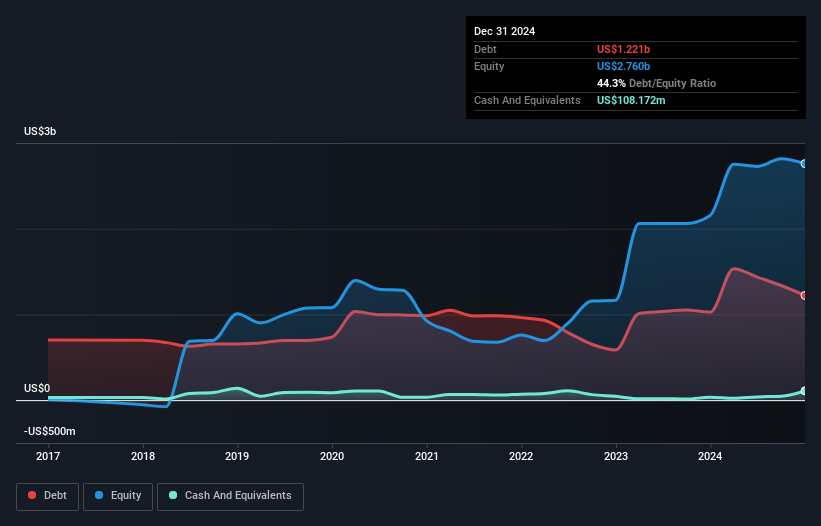821x526 pixels.
Task: Click the Debt label in the tooltip
Action: [485, 49]
